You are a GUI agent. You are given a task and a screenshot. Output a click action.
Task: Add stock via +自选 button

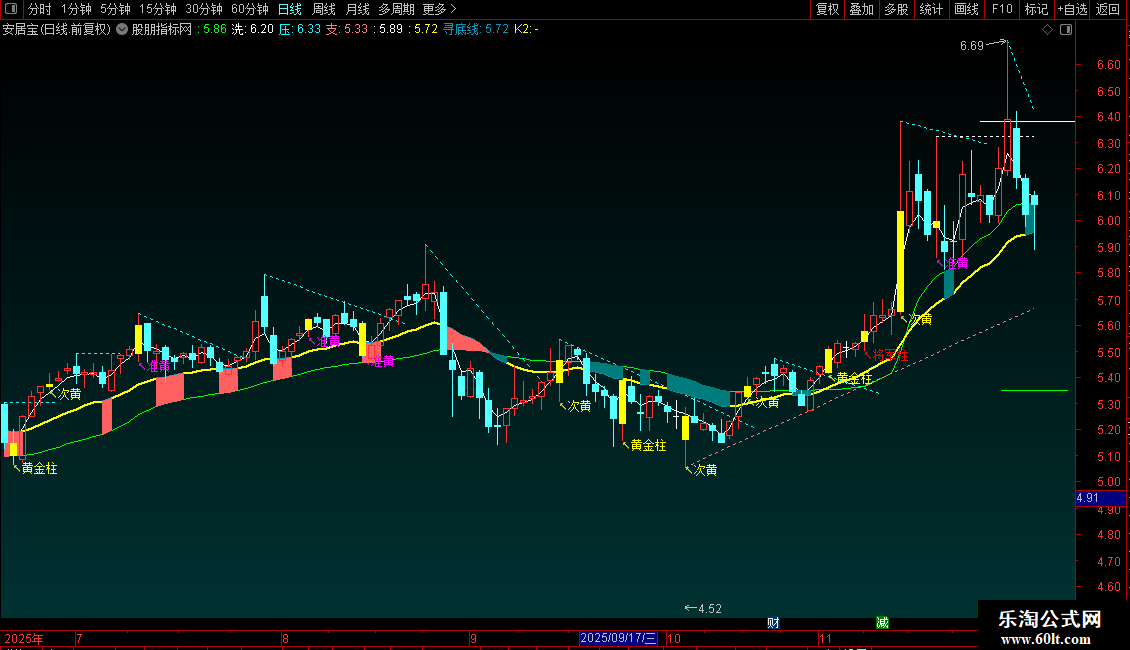pos(1072,9)
